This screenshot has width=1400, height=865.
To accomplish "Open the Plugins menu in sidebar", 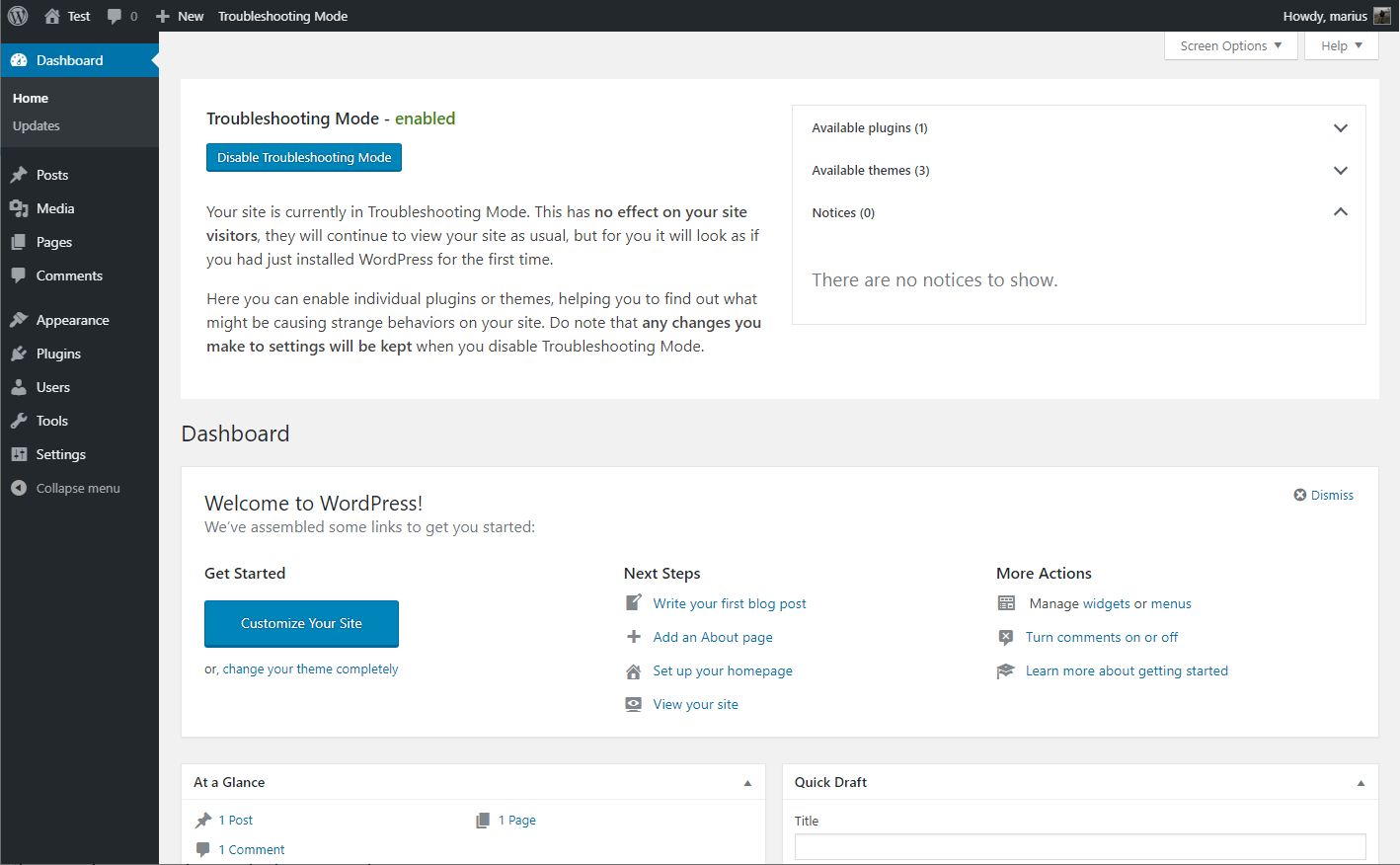I will point(58,354).
